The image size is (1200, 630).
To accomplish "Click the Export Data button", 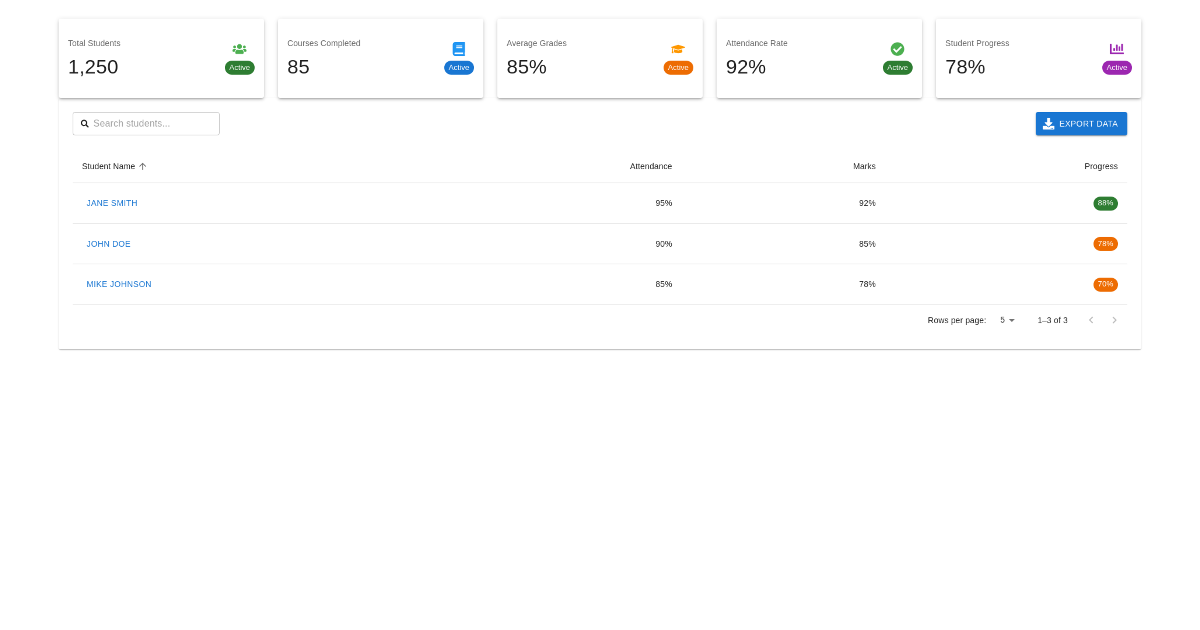I will tap(1081, 123).
